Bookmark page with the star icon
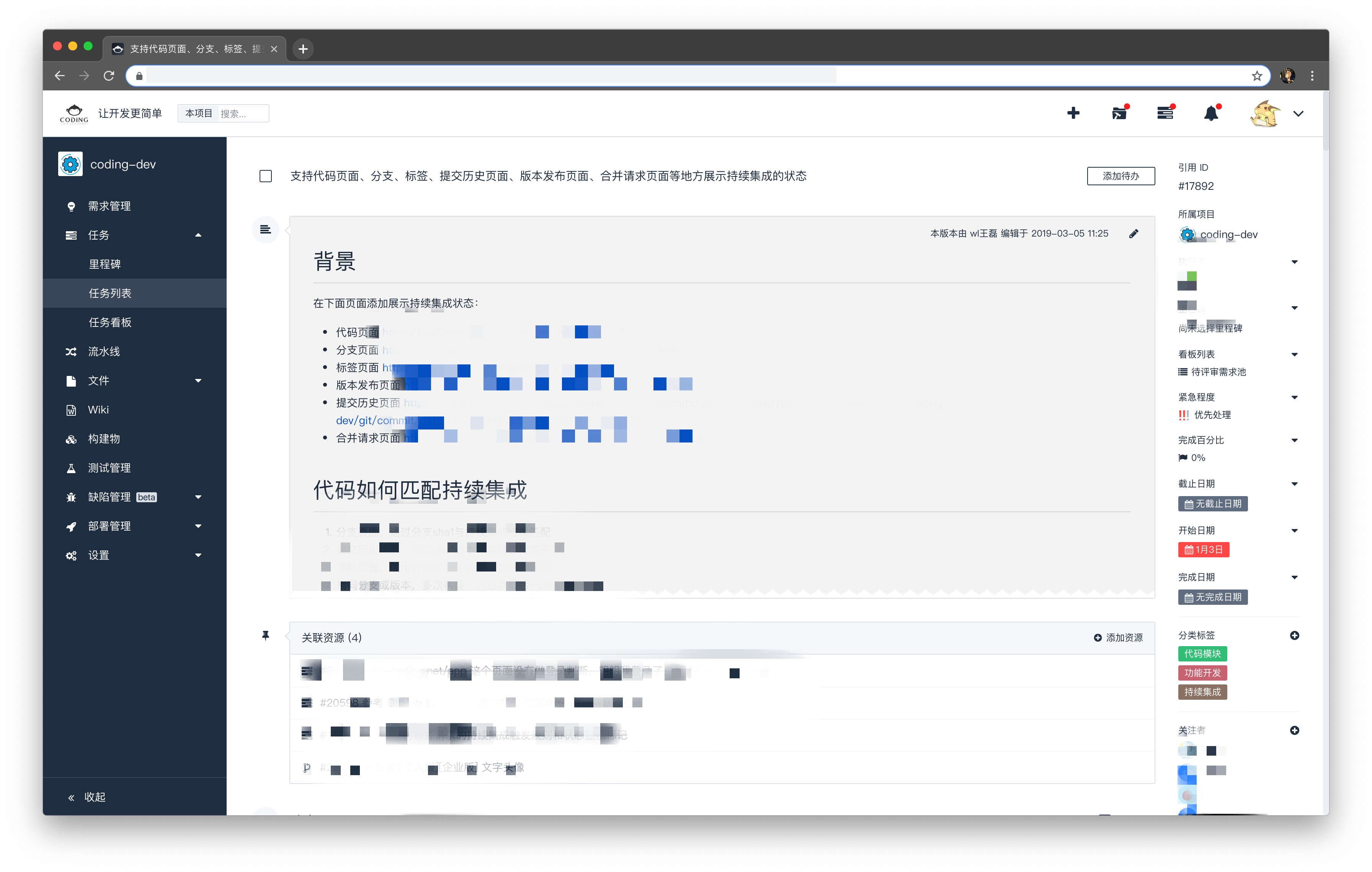The height and width of the screenshot is (872, 1372). (1257, 76)
